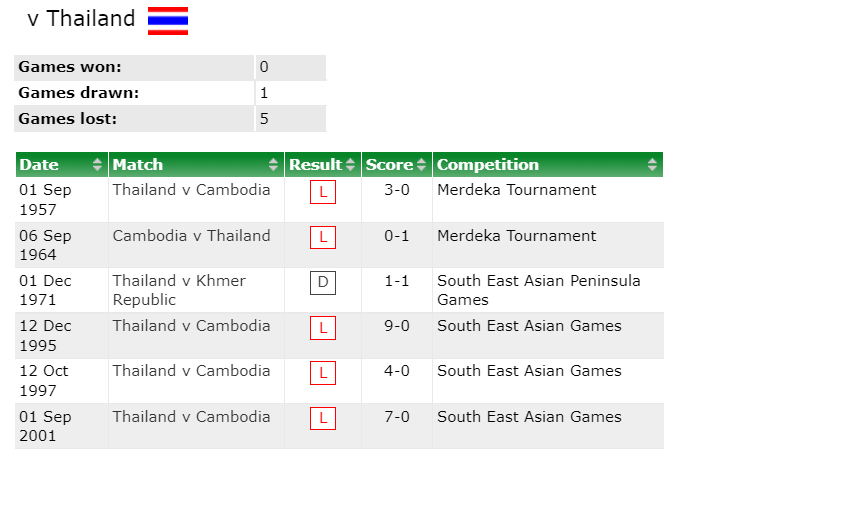Click the Match column sort arrows

point(273,164)
